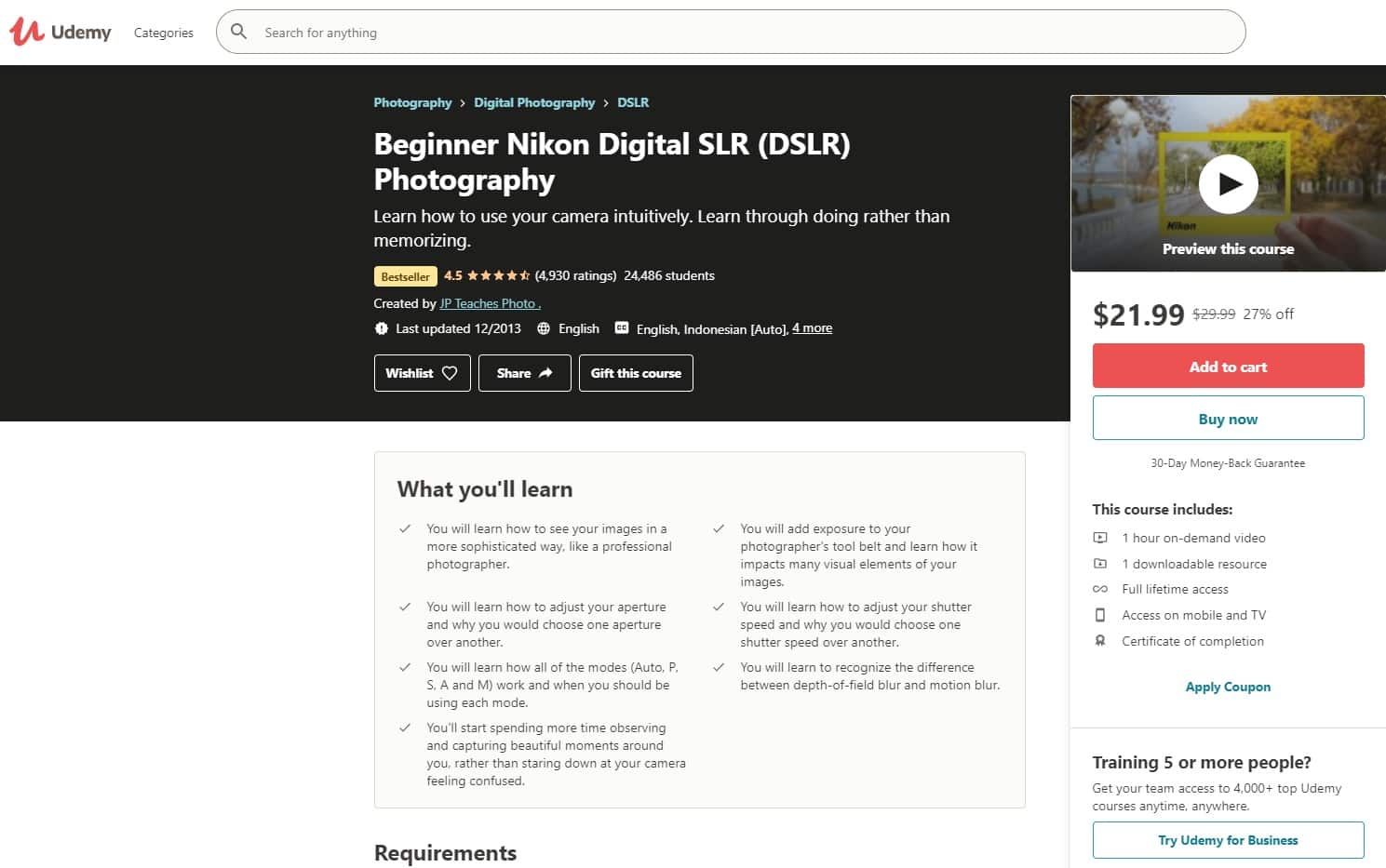The image size is (1386, 868).
Task: Click the on-demand video icon
Action: [x=1100, y=538]
